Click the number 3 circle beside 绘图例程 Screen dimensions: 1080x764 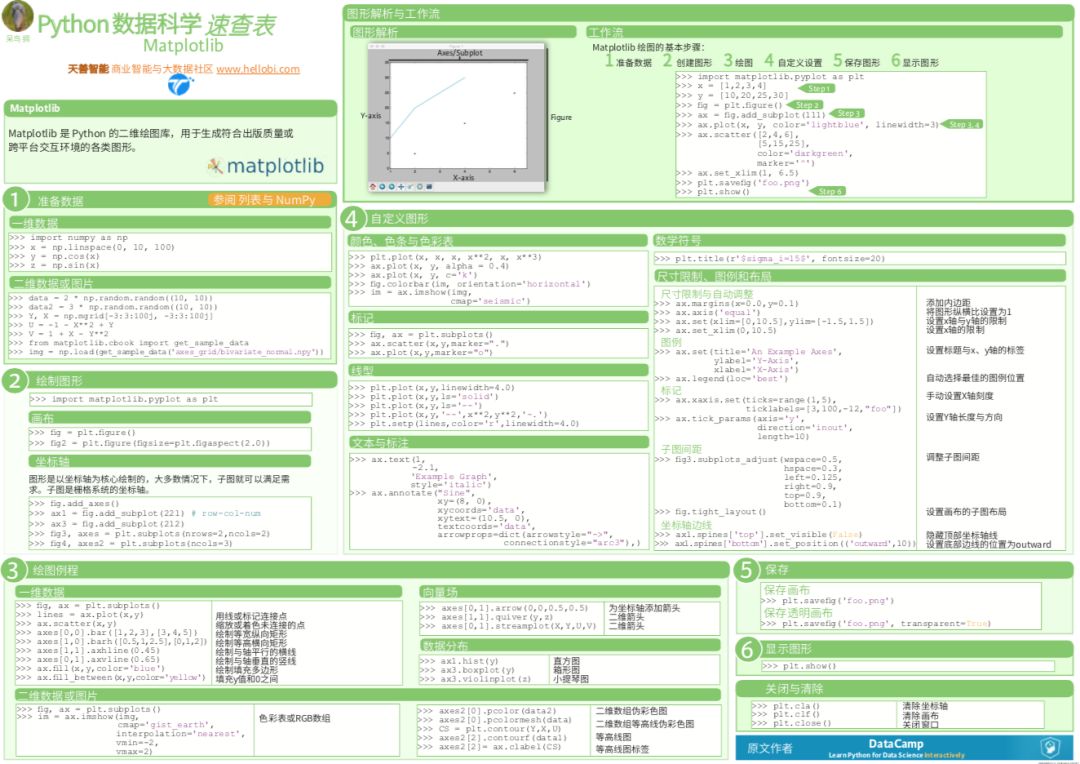pos(13,570)
